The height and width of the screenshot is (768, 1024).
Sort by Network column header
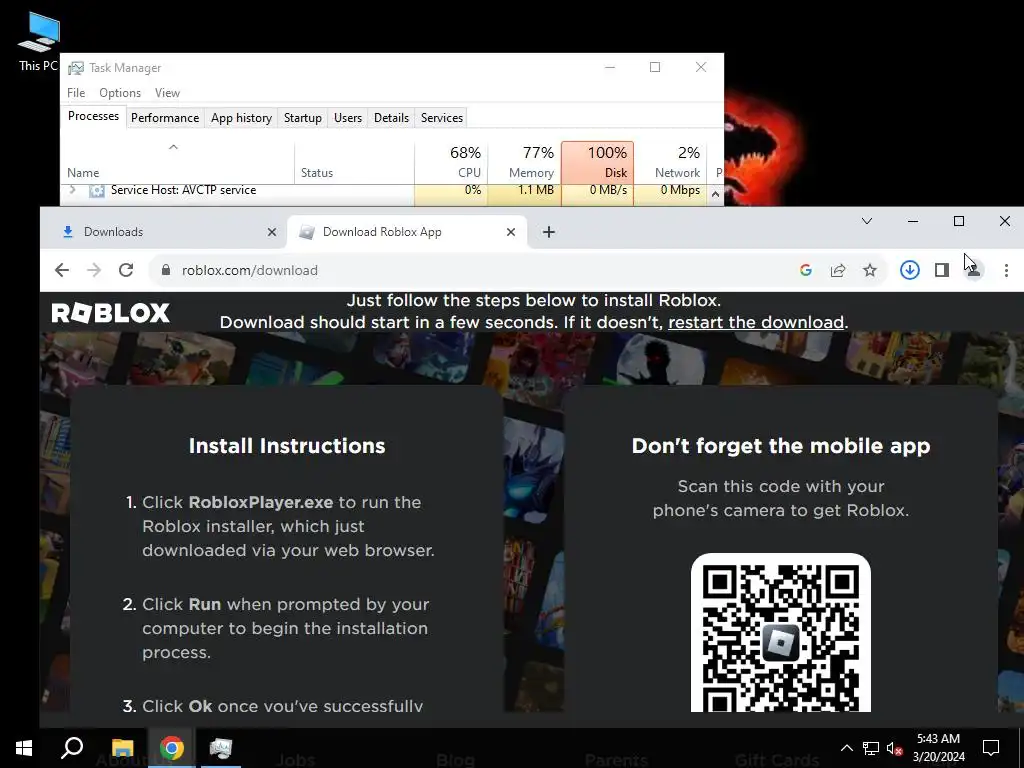pos(670,162)
